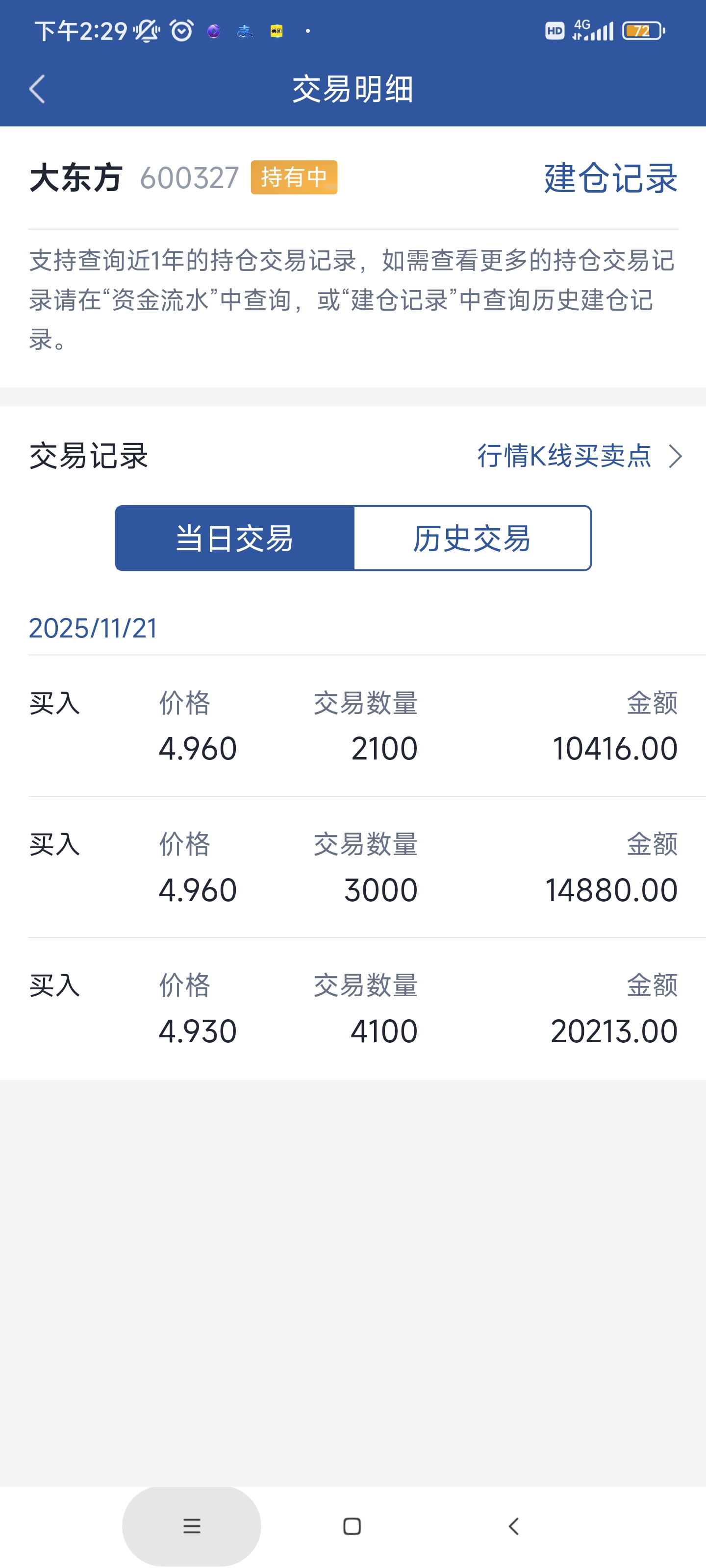Tap the date 2025/11/21 header
The width and height of the screenshot is (706, 1568).
93,628
